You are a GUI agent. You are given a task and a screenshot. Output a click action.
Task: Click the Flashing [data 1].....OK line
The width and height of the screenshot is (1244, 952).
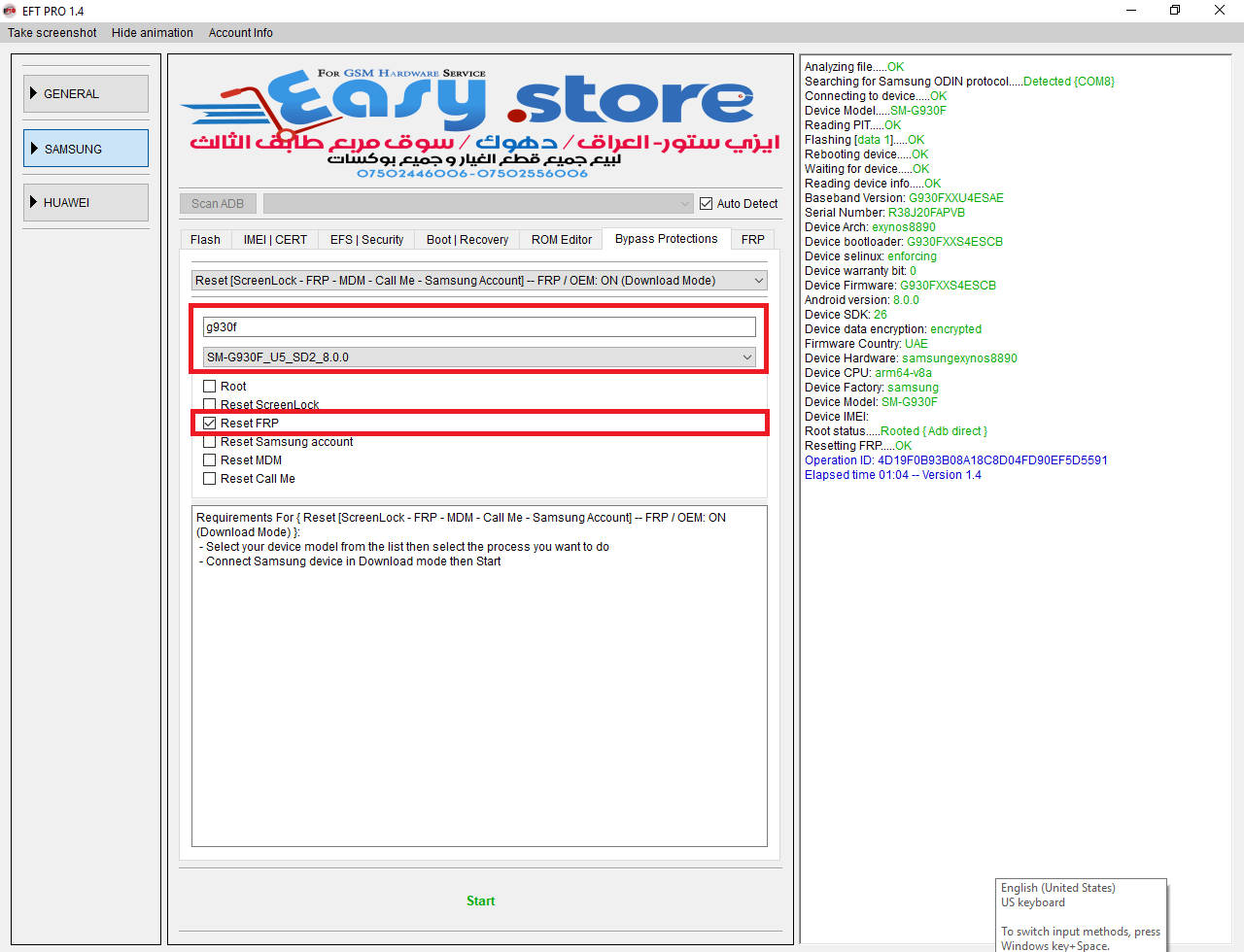pos(865,140)
